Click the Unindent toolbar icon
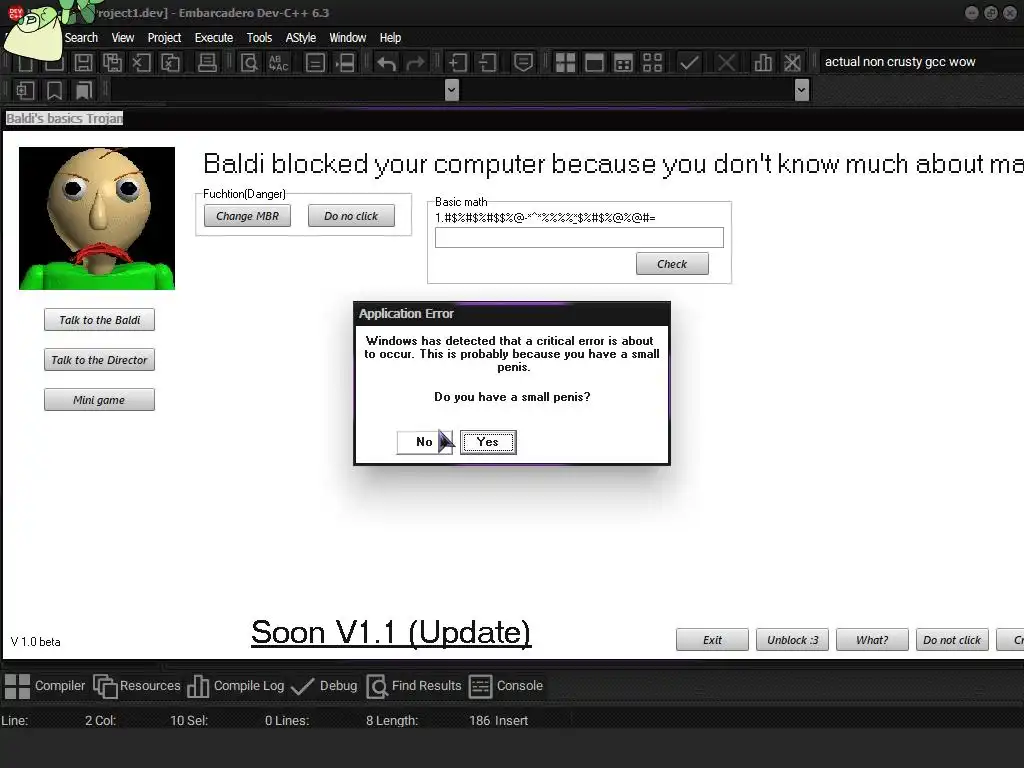 (x=487, y=63)
